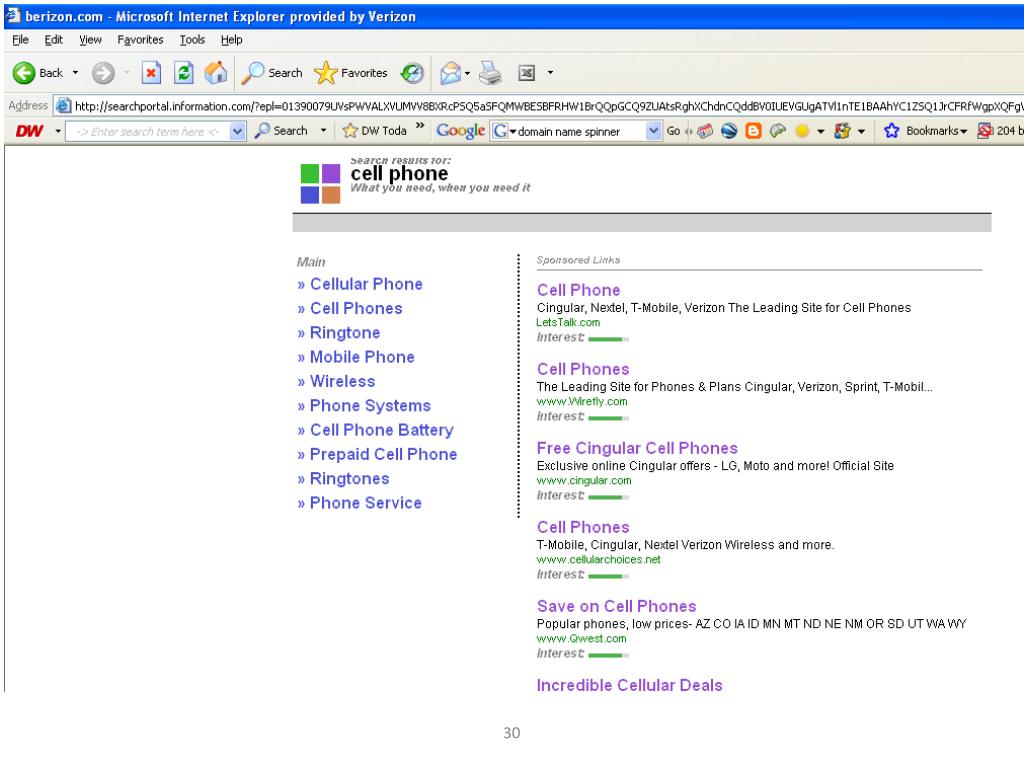
Task: Click the yellow circle icon in Google toolbar
Action: coord(802,131)
